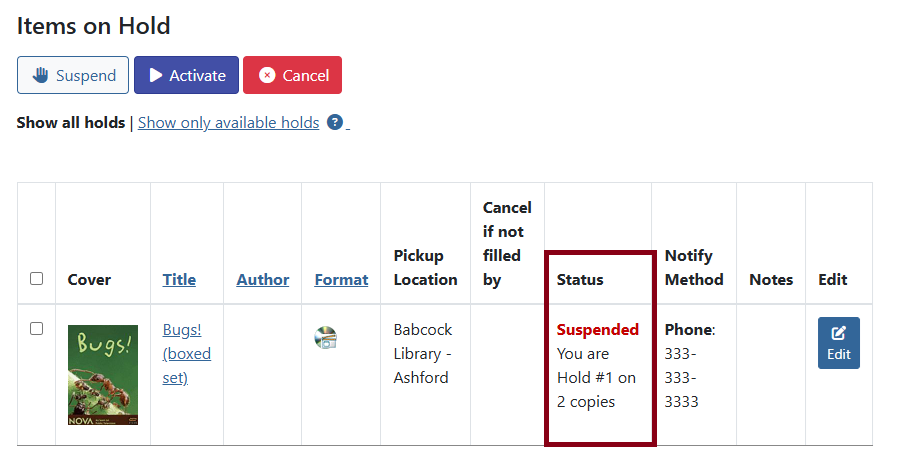Screen dimensions: 900x460
Task: Select Show all holds text
Action: (70, 123)
